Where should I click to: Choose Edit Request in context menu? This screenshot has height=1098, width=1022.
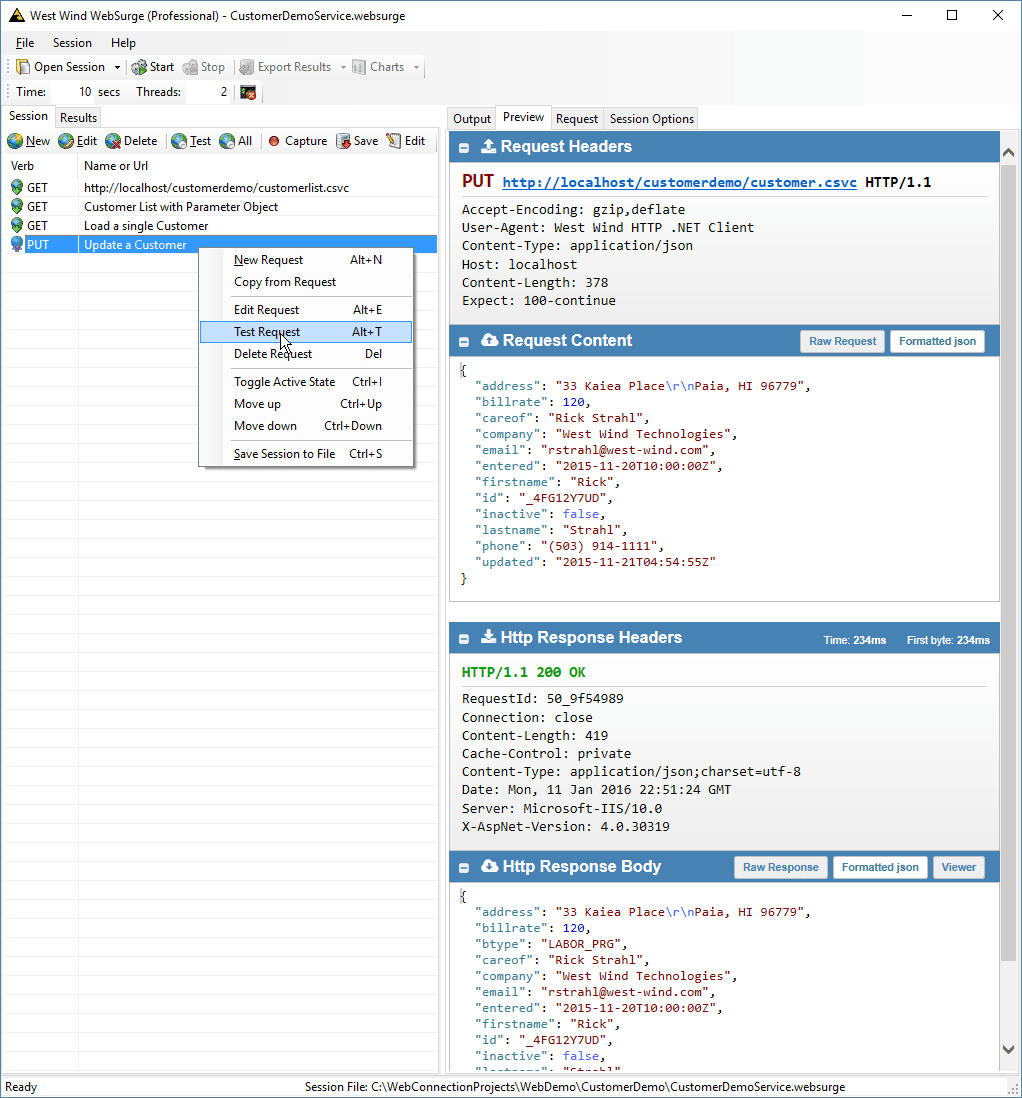pyautogui.click(x=306, y=310)
